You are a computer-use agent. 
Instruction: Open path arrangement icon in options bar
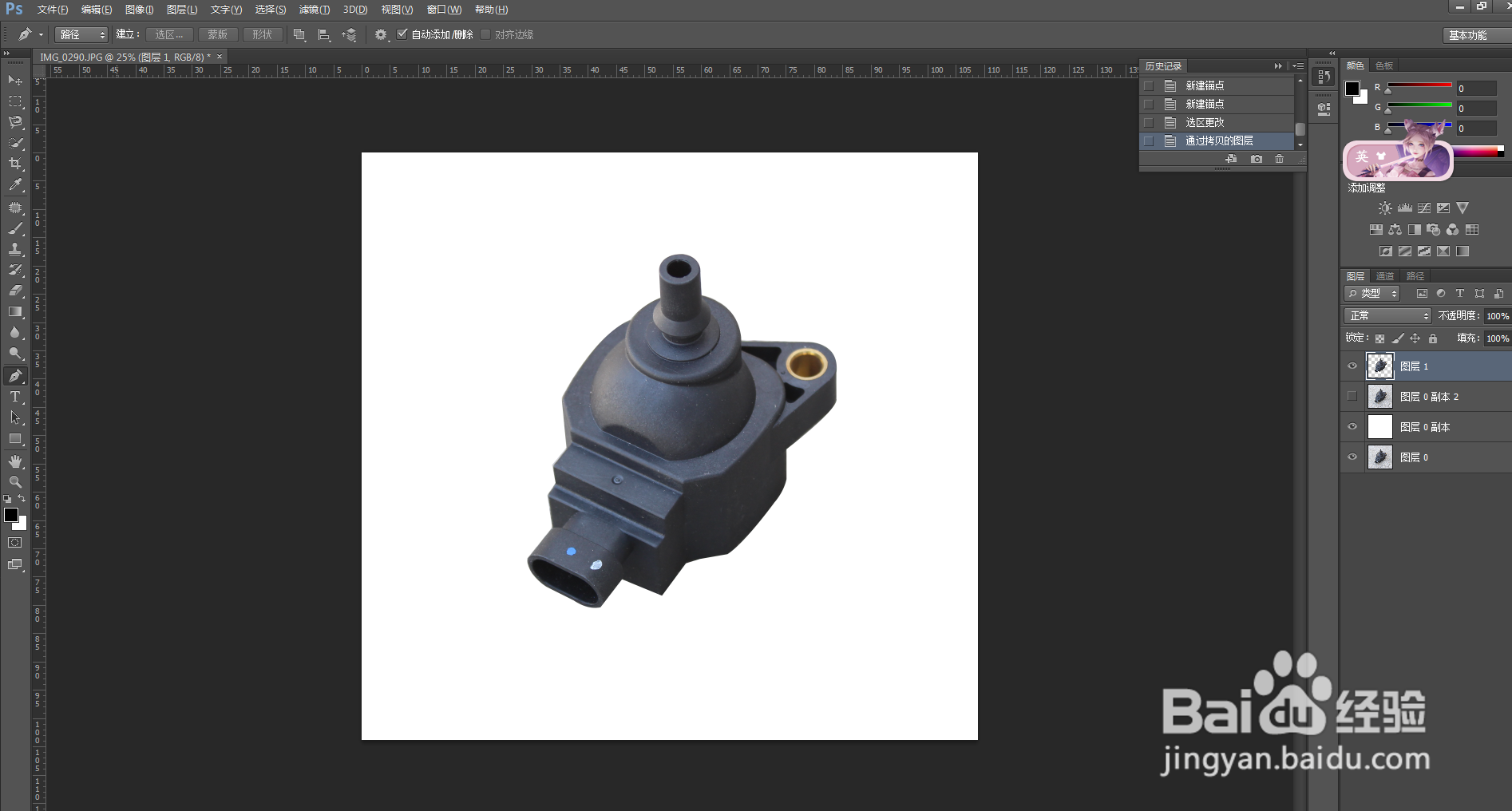coord(349,35)
